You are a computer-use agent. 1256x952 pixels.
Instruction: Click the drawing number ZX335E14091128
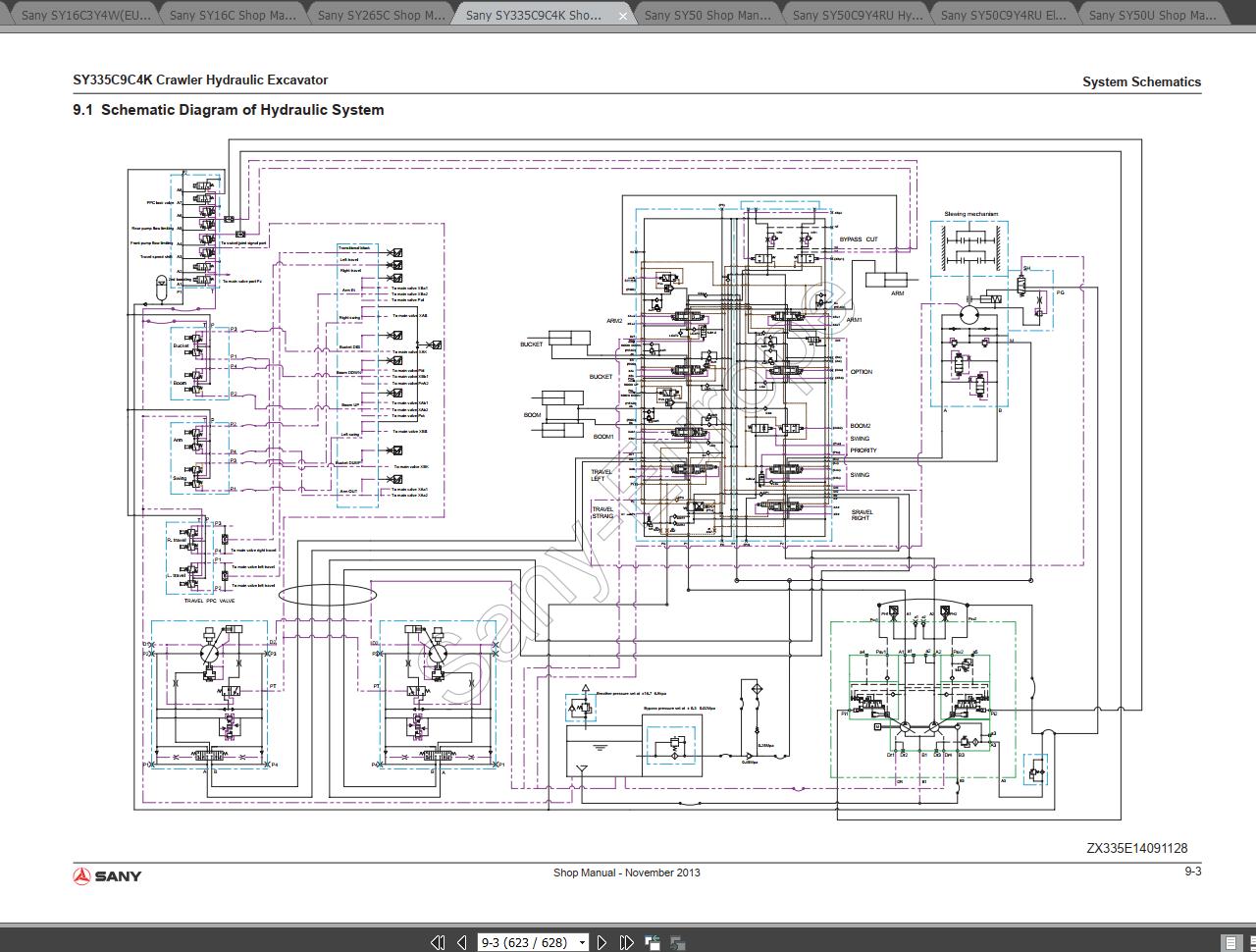pos(1137,848)
